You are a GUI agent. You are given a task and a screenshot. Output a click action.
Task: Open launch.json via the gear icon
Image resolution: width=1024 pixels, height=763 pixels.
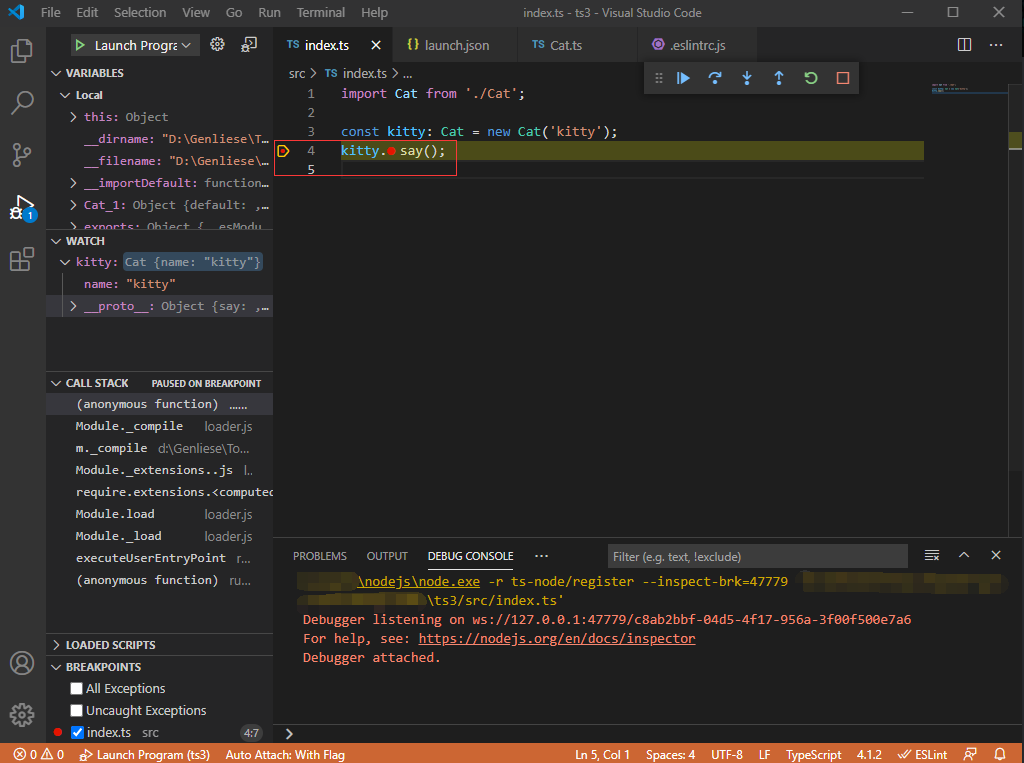point(217,45)
